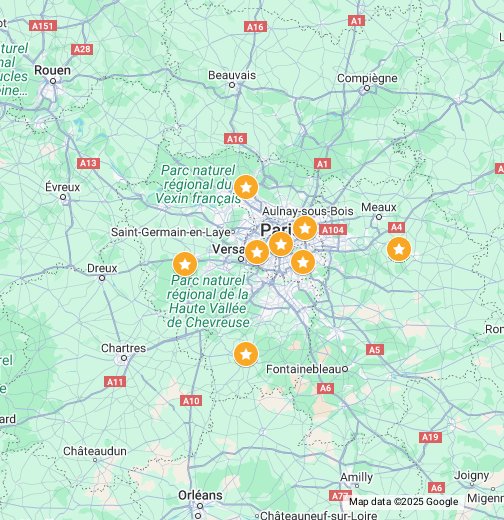The height and width of the screenshot is (520, 504).
Task: Click the Fontainebleau town label
Action: pos(304,369)
